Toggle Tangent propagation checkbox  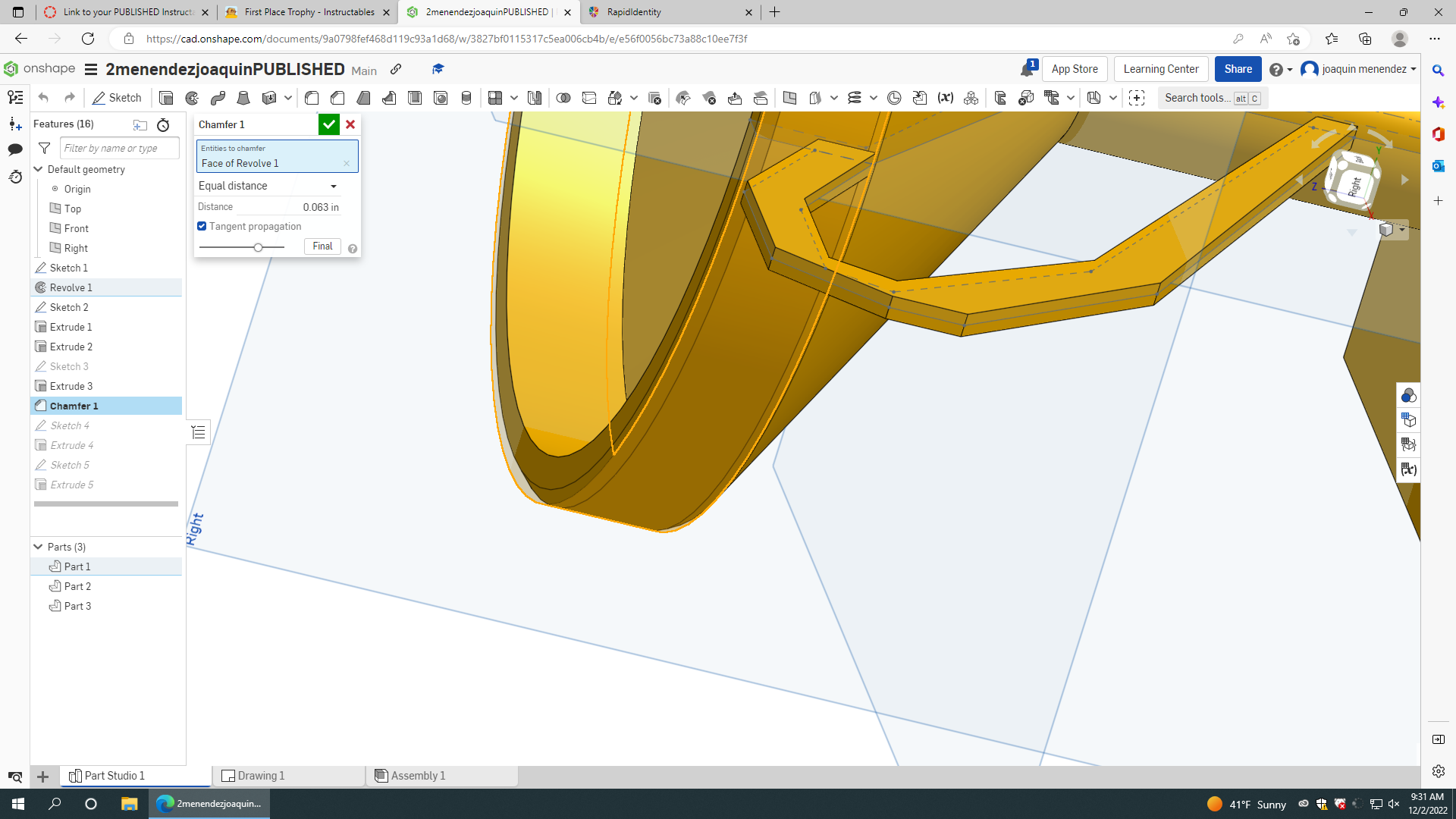click(202, 225)
